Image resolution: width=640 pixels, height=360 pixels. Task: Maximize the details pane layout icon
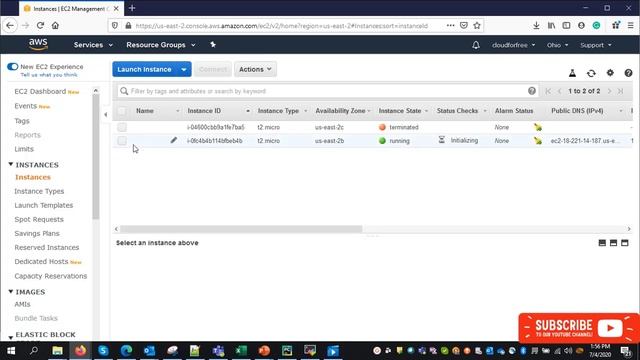624,243
